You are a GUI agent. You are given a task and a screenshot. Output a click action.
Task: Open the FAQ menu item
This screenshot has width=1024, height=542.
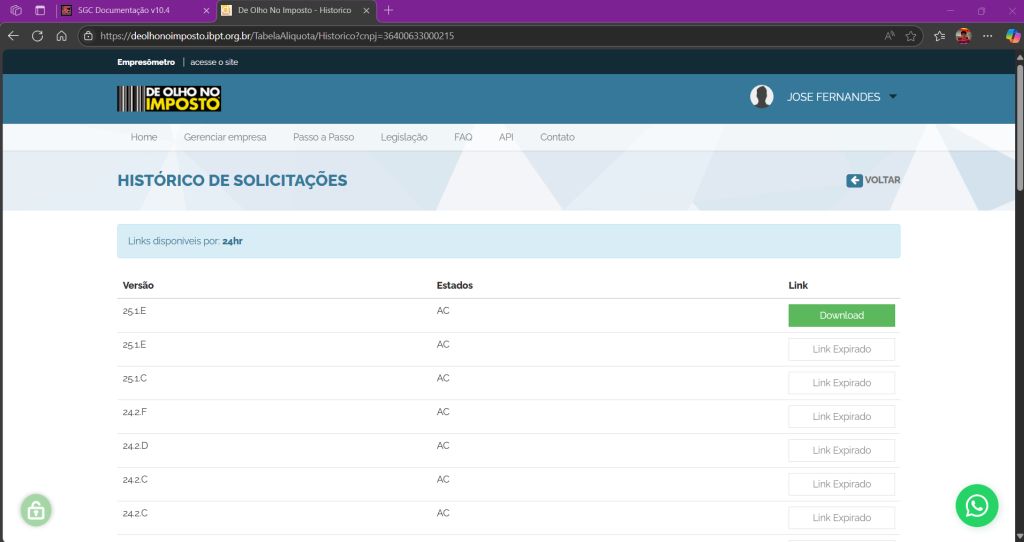point(463,137)
